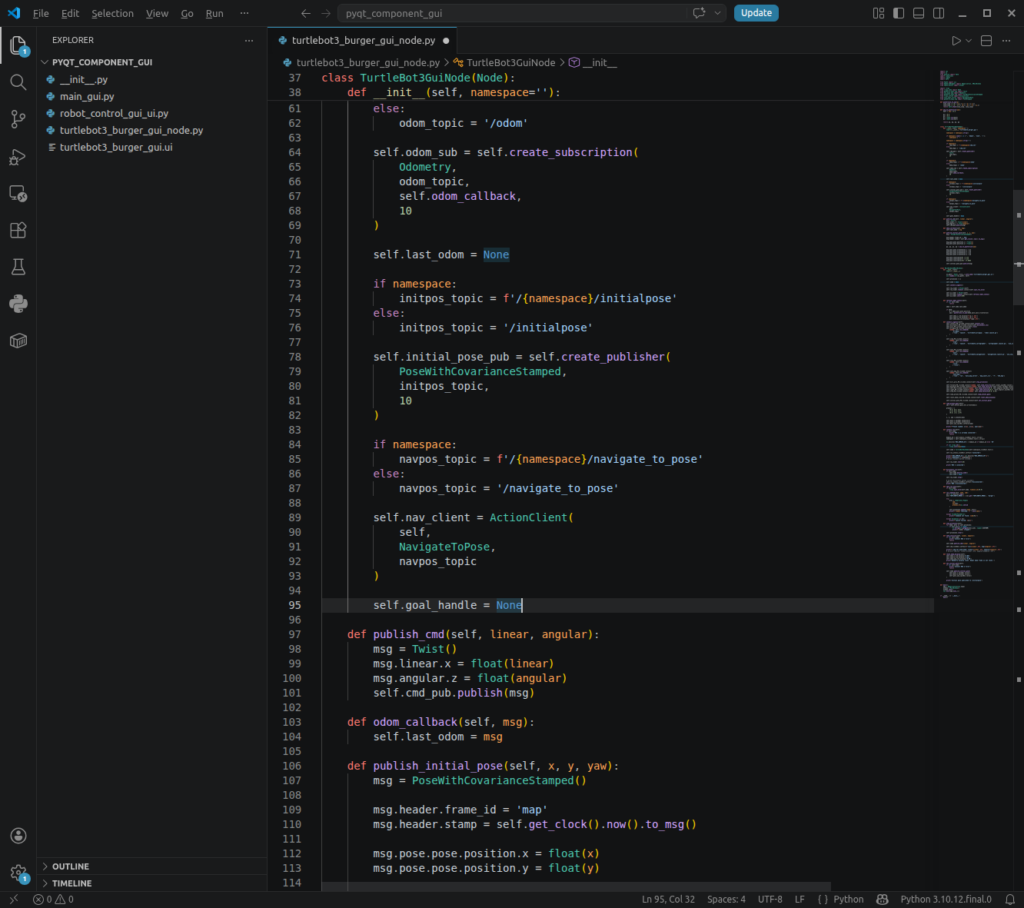Go back with the left arrow

(x=306, y=13)
